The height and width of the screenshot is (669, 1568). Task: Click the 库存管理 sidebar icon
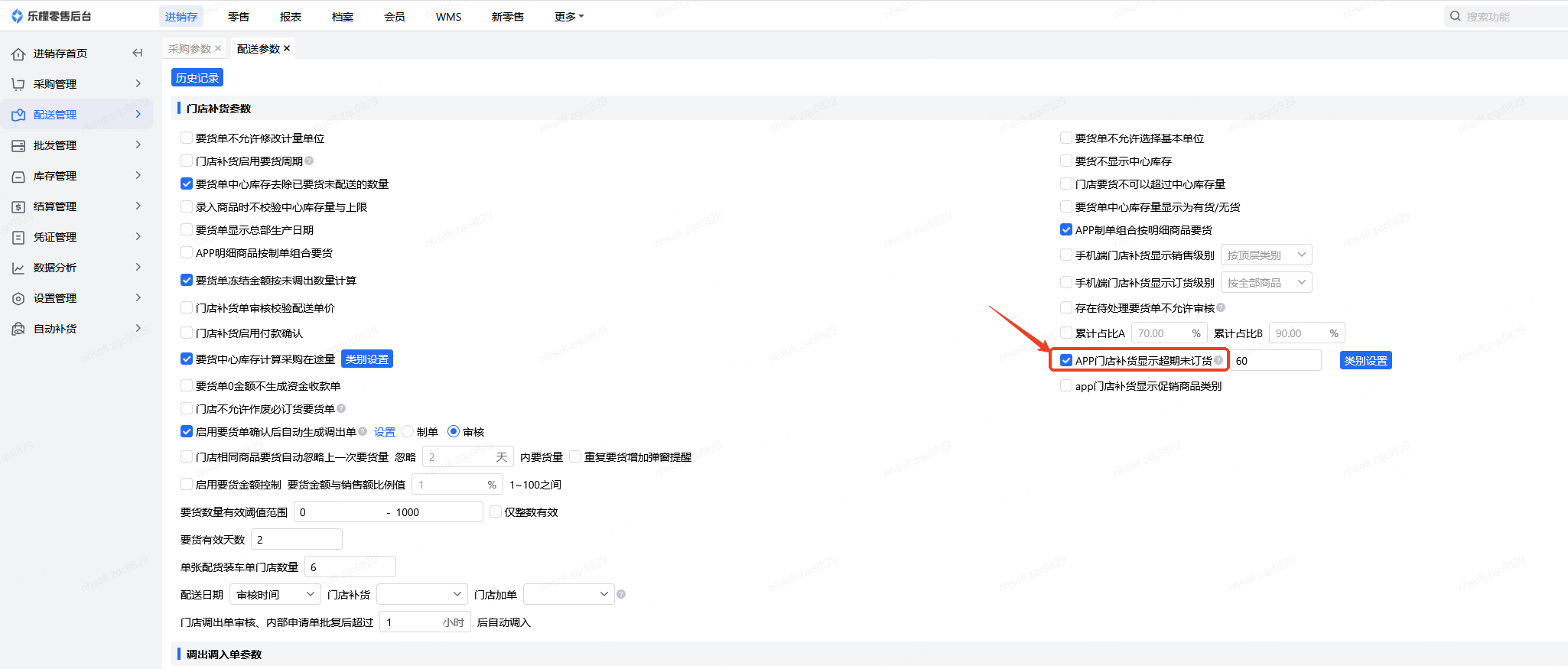pyautogui.click(x=18, y=176)
